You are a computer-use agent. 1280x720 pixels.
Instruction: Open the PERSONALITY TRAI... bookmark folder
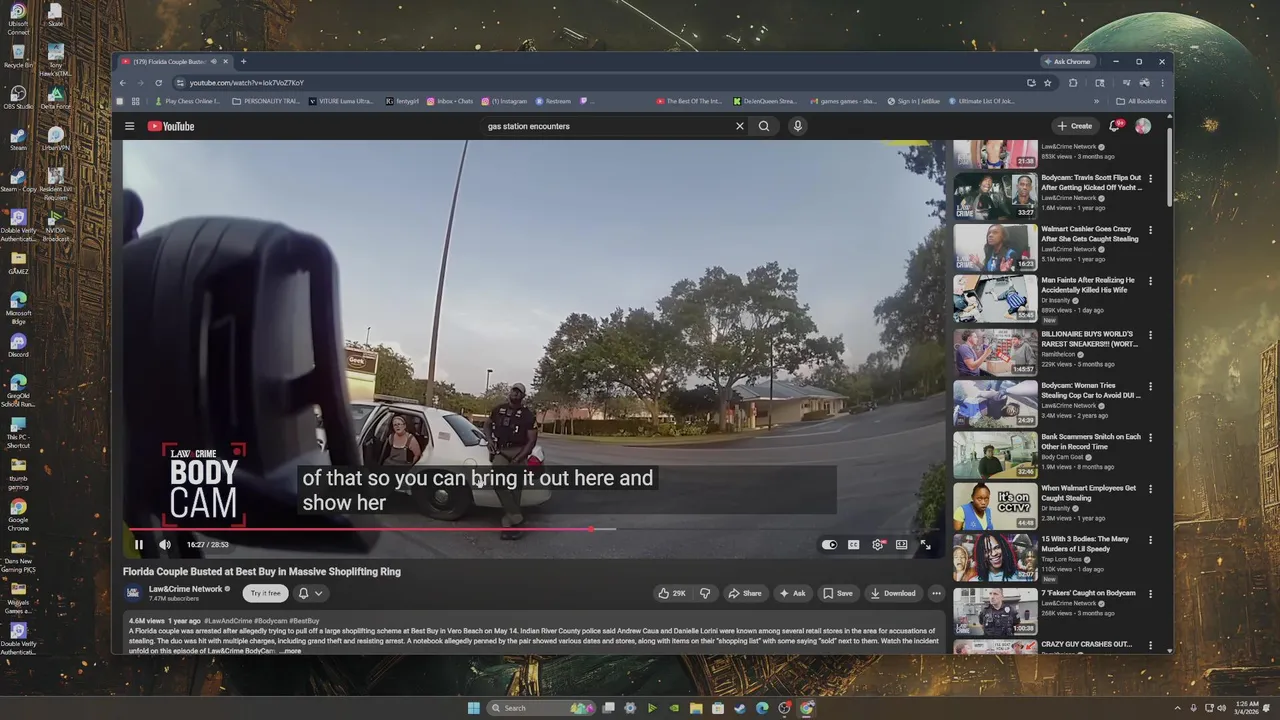(266, 101)
